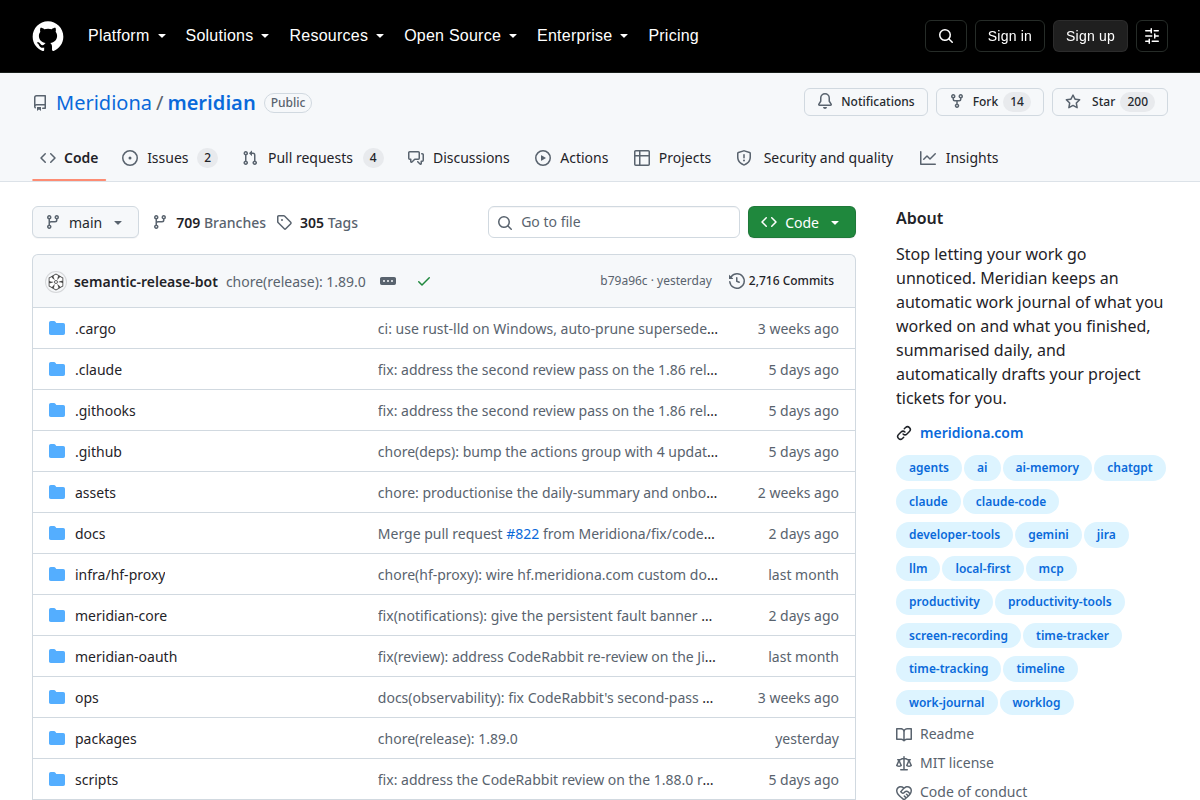Screen dimensions: 1200x800
Task: Expand the commit message ellipsis icon
Action: click(388, 282)
